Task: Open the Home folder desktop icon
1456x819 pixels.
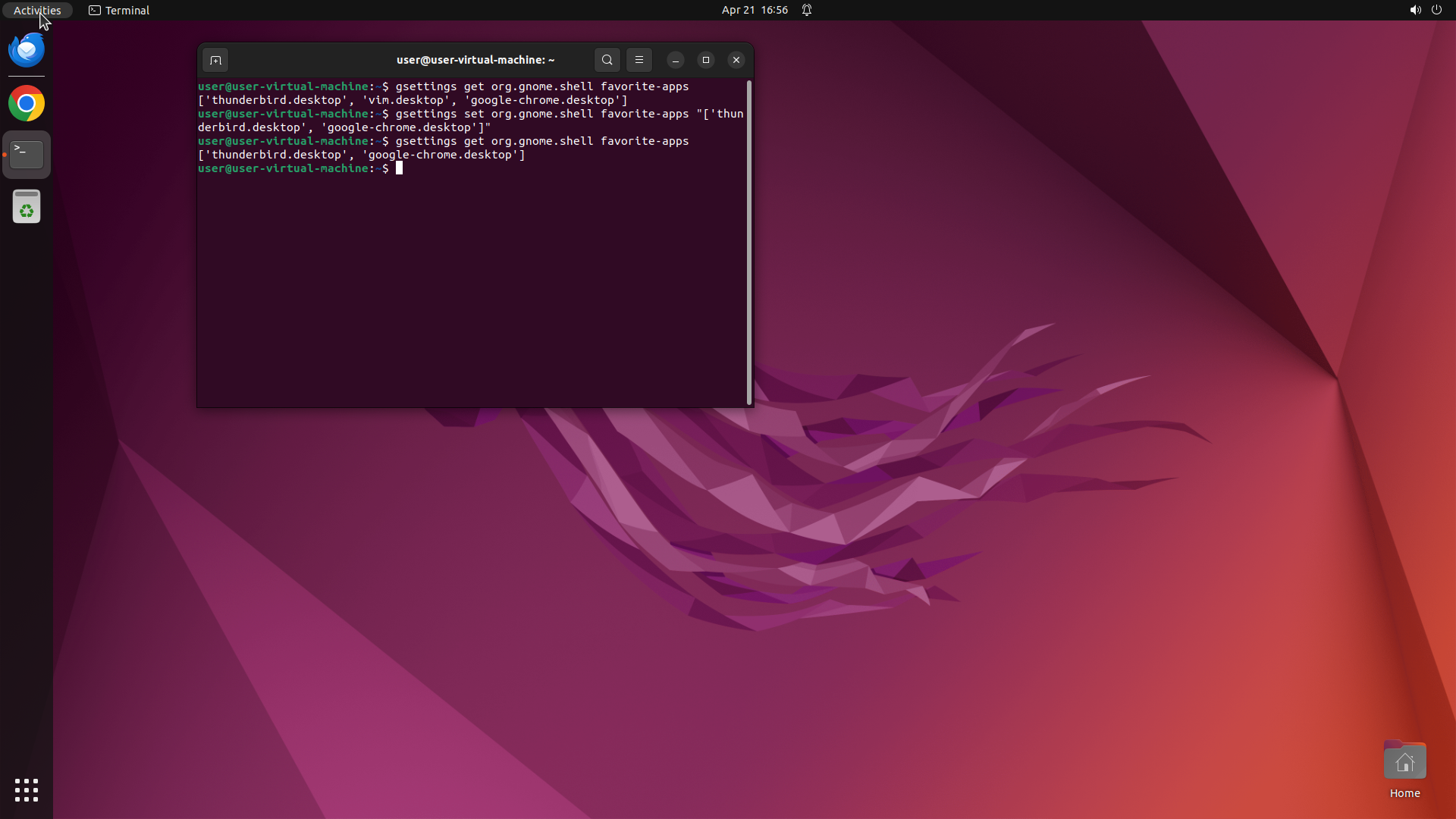Action: point(1404,761)
